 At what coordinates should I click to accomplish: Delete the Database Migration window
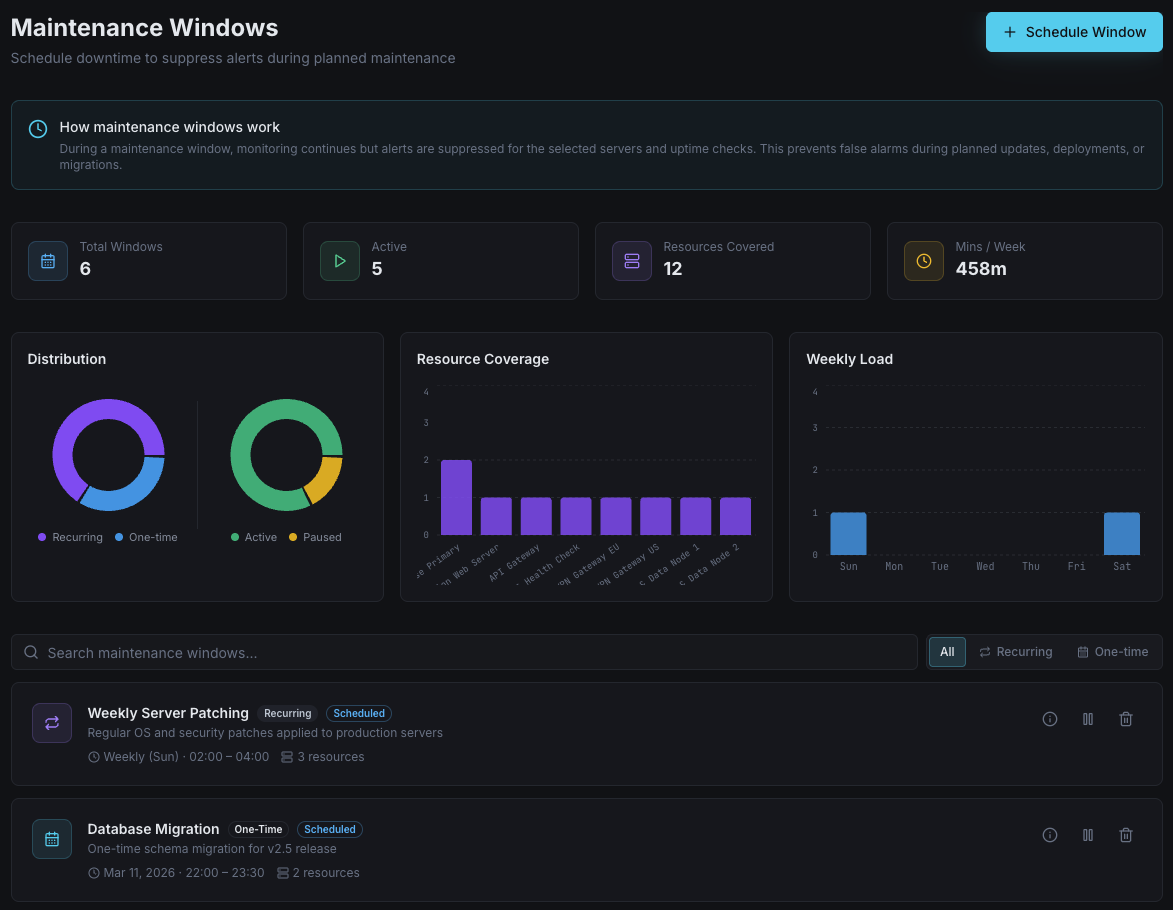1125,835
